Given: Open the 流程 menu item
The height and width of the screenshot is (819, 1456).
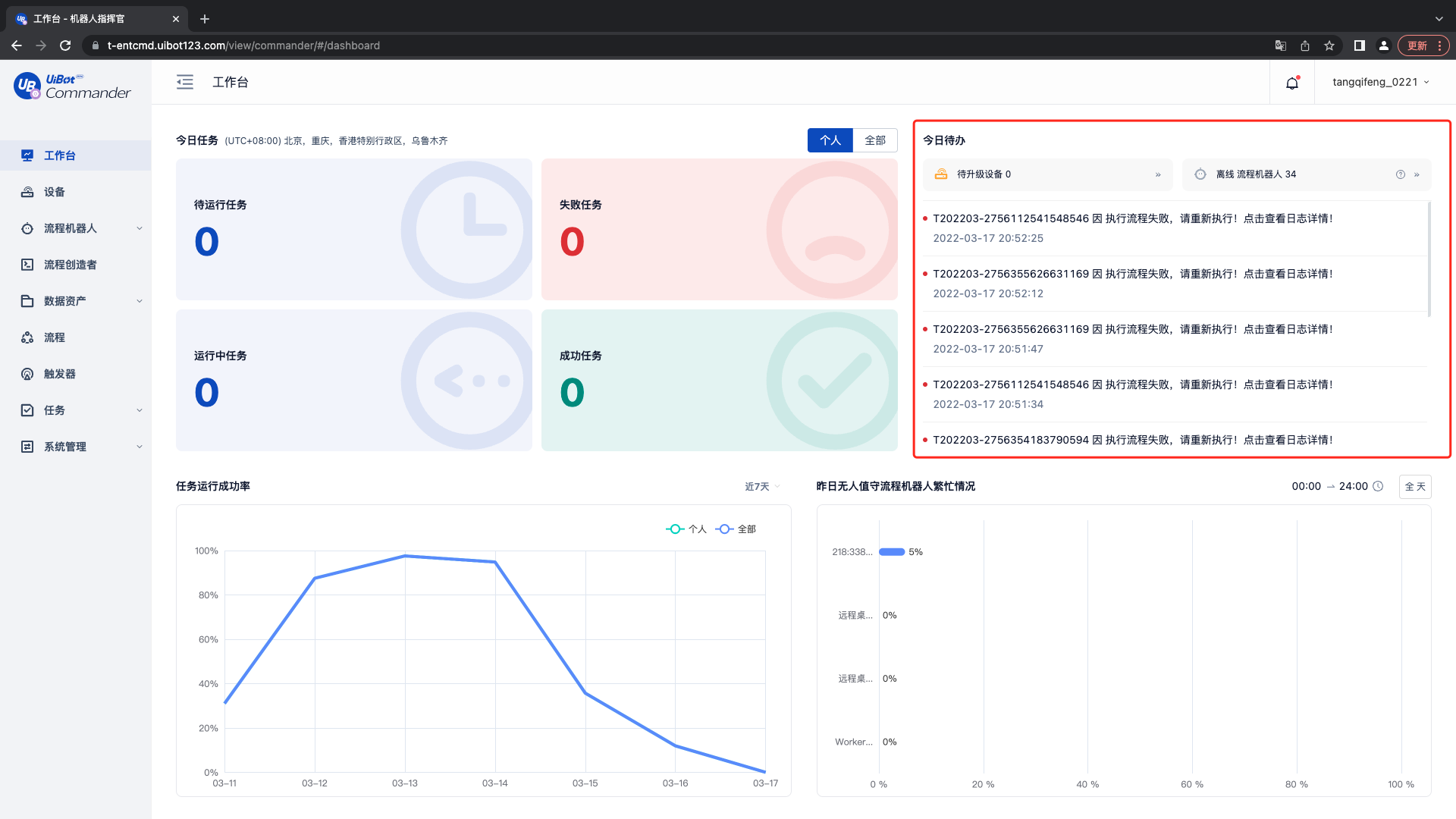Looking at the screenshot, I should point(76,337).
